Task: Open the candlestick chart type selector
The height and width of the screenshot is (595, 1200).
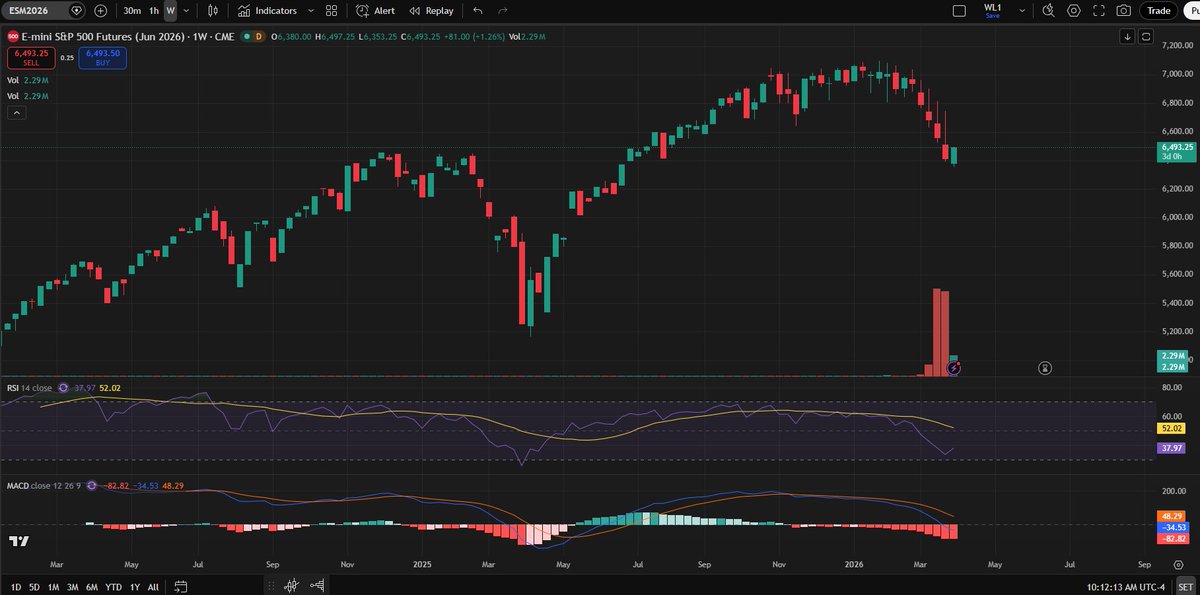Action: point(213,10)
